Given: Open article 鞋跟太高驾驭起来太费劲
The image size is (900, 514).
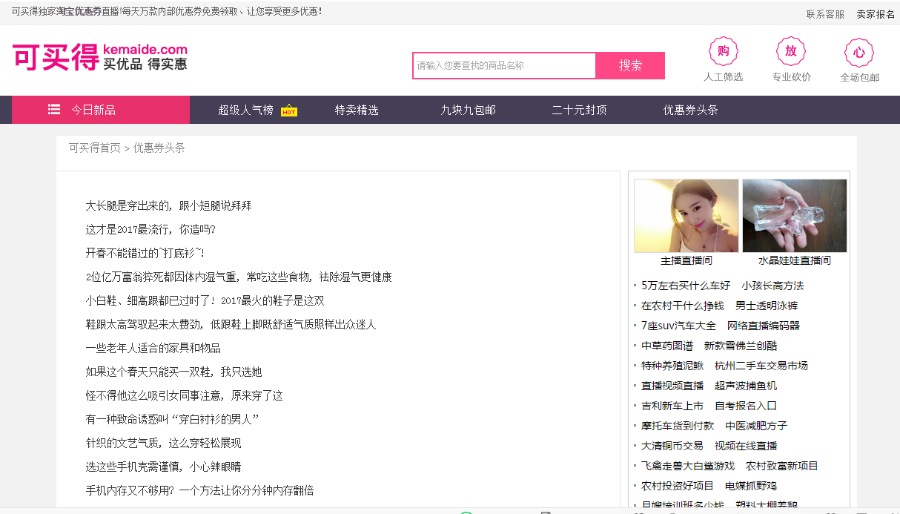Looking at the screenshot, I should [x=231, y=325].
